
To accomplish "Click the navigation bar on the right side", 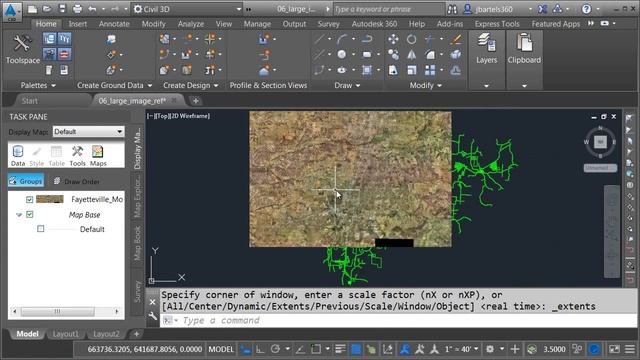I will pos(611,231).
